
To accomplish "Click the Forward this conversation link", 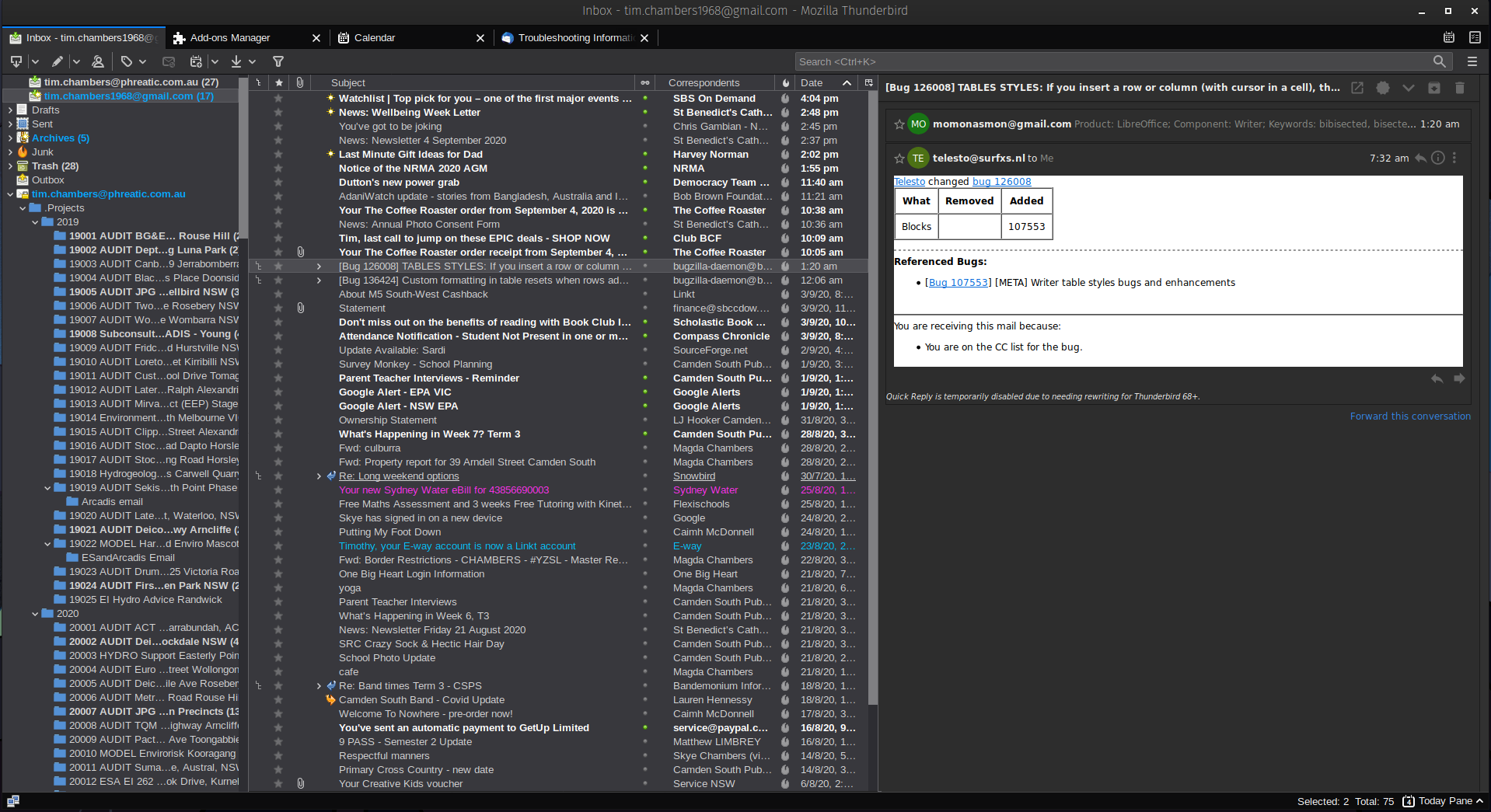I will pos(1410,416).
